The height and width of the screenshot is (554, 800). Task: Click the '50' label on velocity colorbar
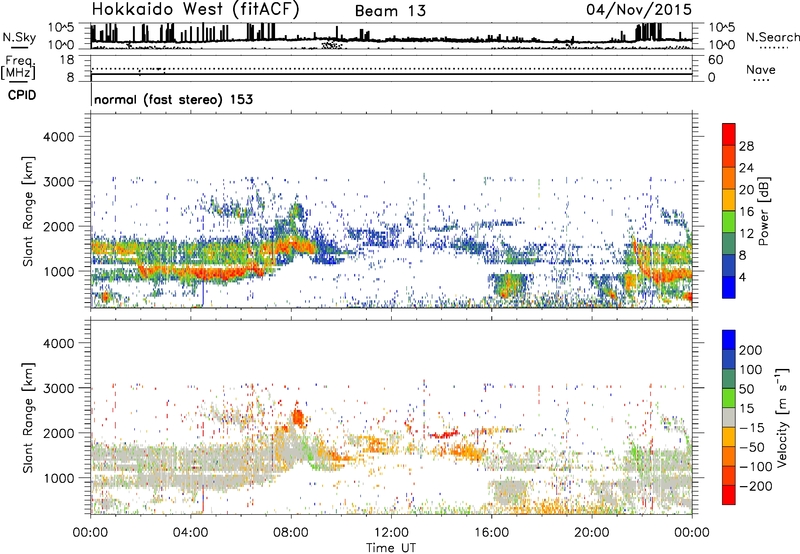coord(747,389)
